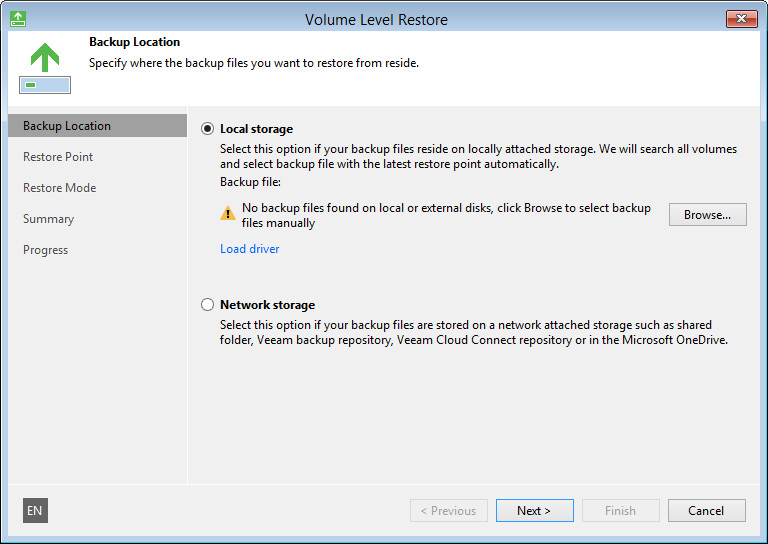The image size is (768, 544).
Task: Follow the Load driver link
Action: [250, 249]
